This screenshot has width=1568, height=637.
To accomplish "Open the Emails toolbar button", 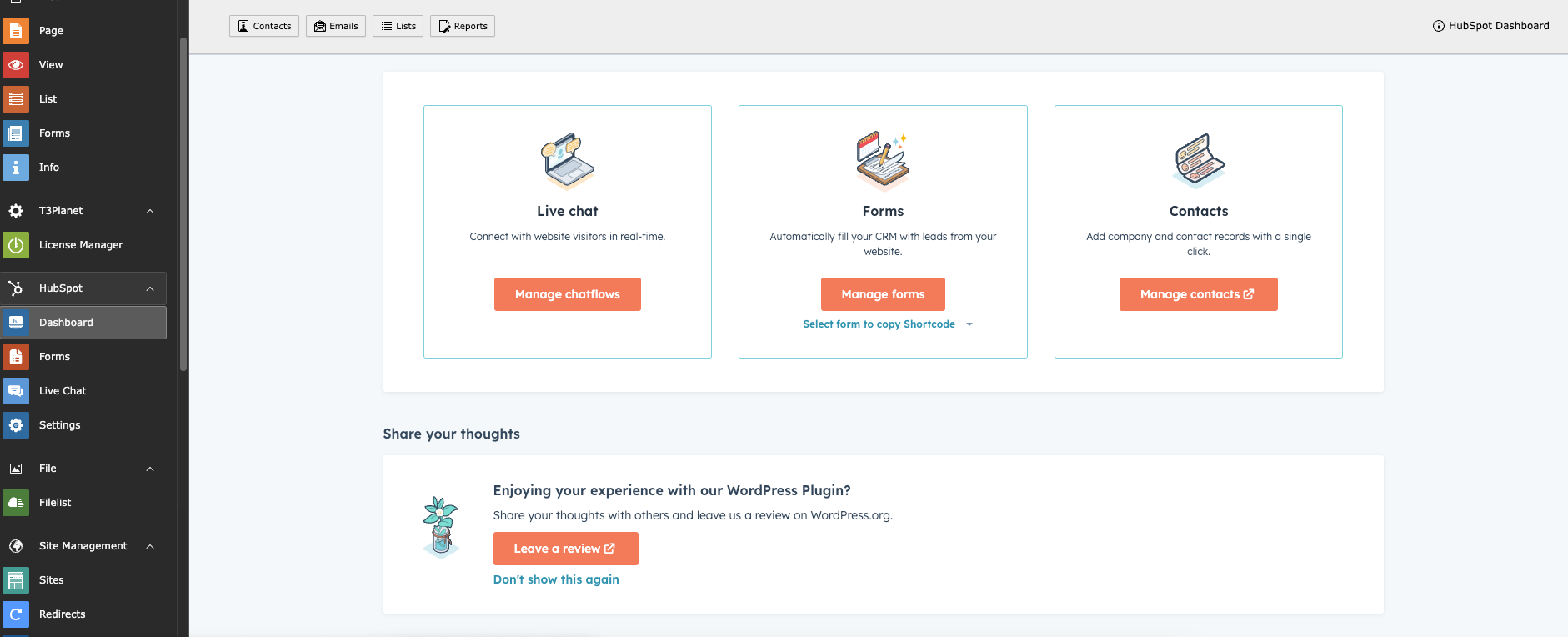I will (x=336, y=26).
